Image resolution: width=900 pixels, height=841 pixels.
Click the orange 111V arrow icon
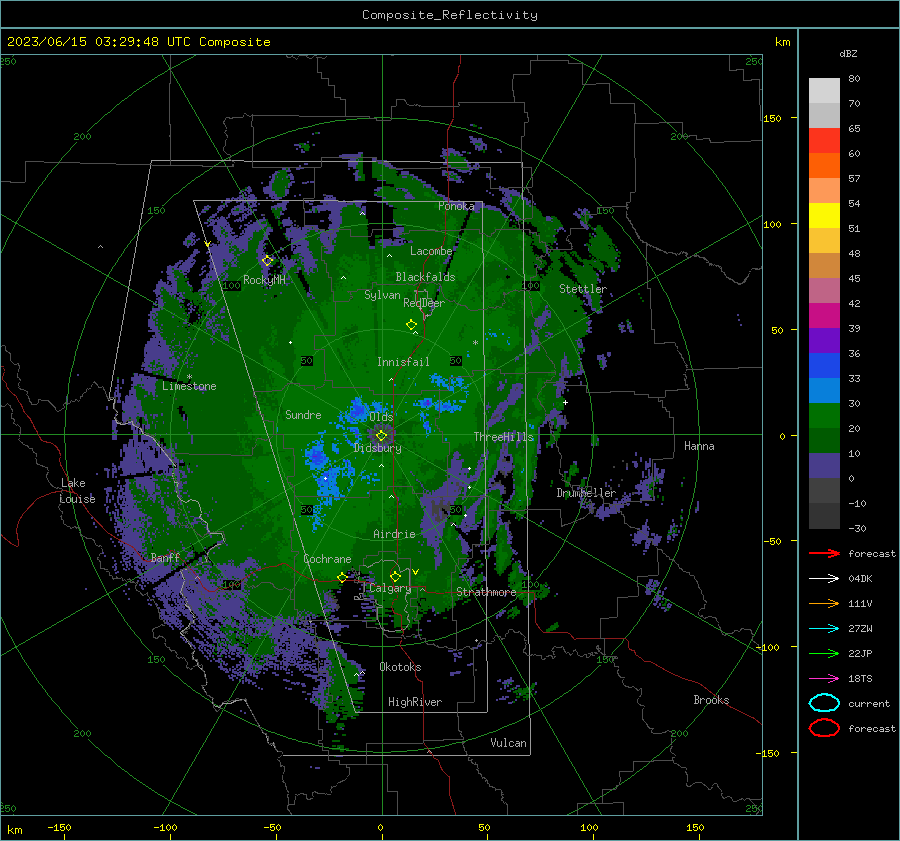(x=824, y=603)
